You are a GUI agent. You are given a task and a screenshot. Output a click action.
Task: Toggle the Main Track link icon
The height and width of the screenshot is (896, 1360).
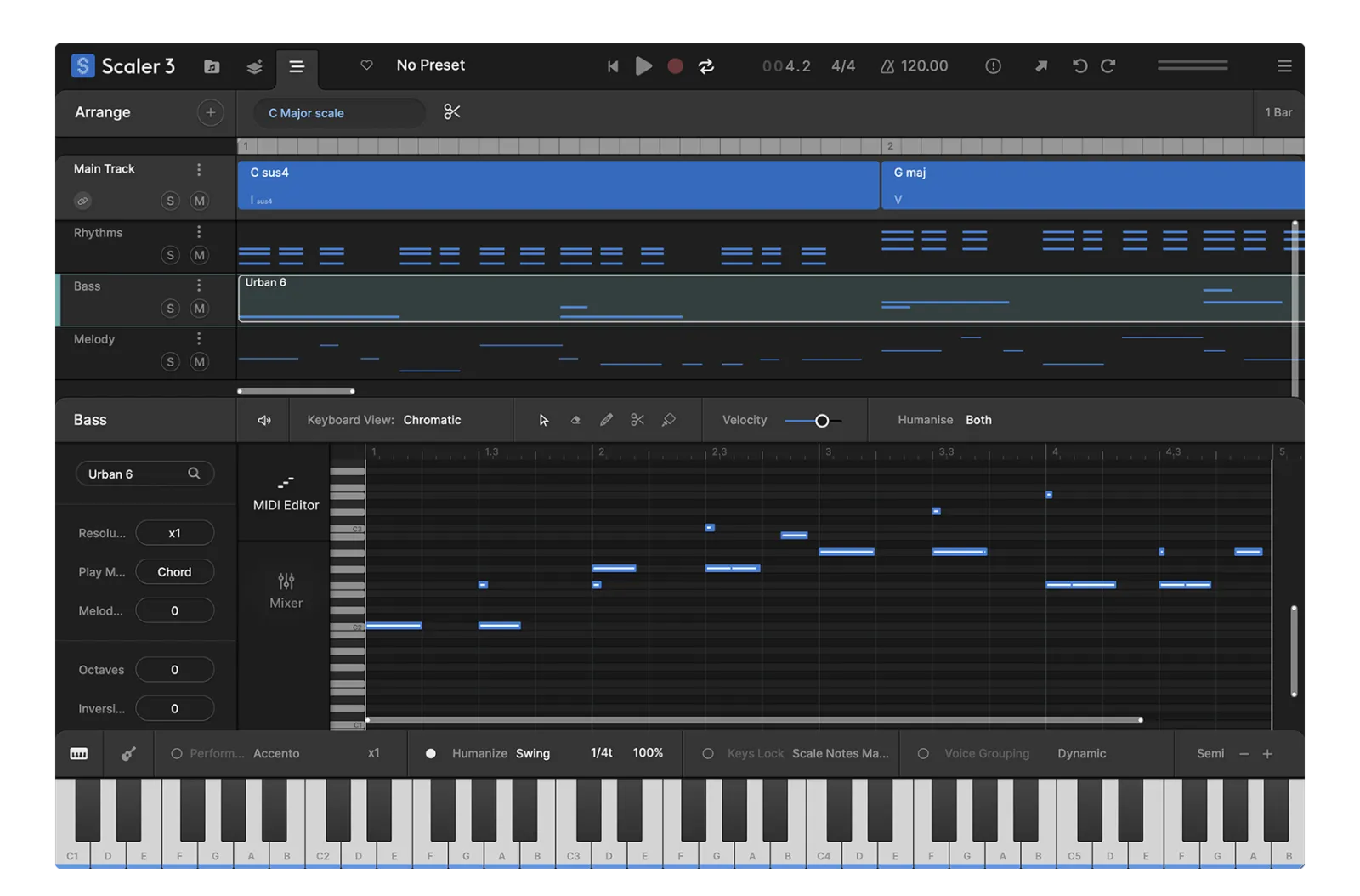pos(82,201)
